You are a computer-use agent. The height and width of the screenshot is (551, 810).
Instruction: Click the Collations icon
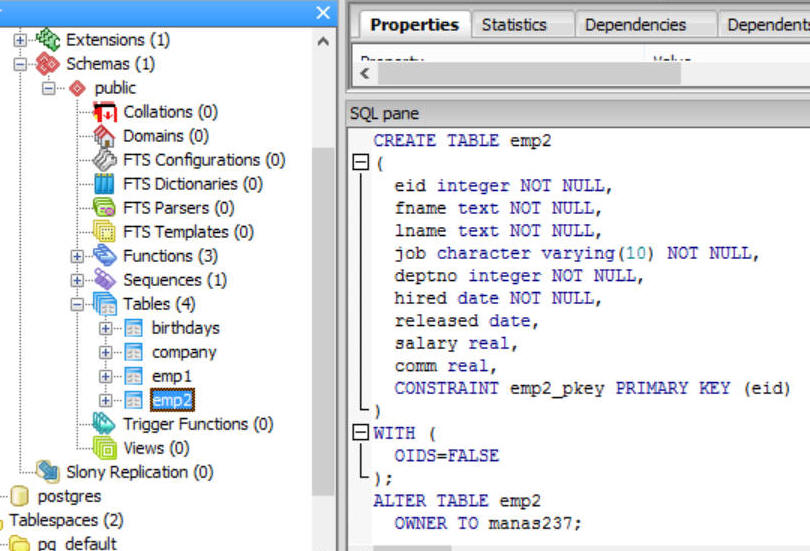pyautogui.click(x=105, y=112)
